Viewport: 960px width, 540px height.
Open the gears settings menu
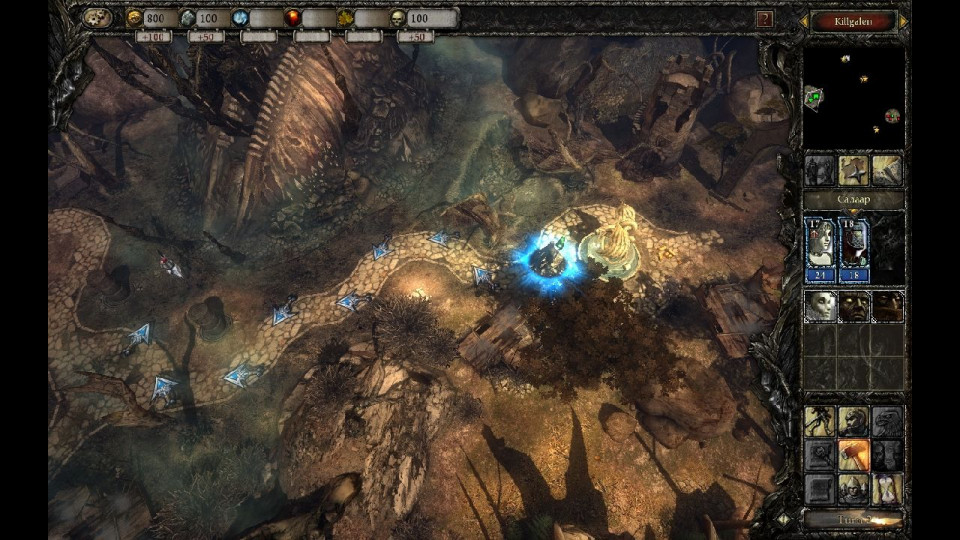97,18
